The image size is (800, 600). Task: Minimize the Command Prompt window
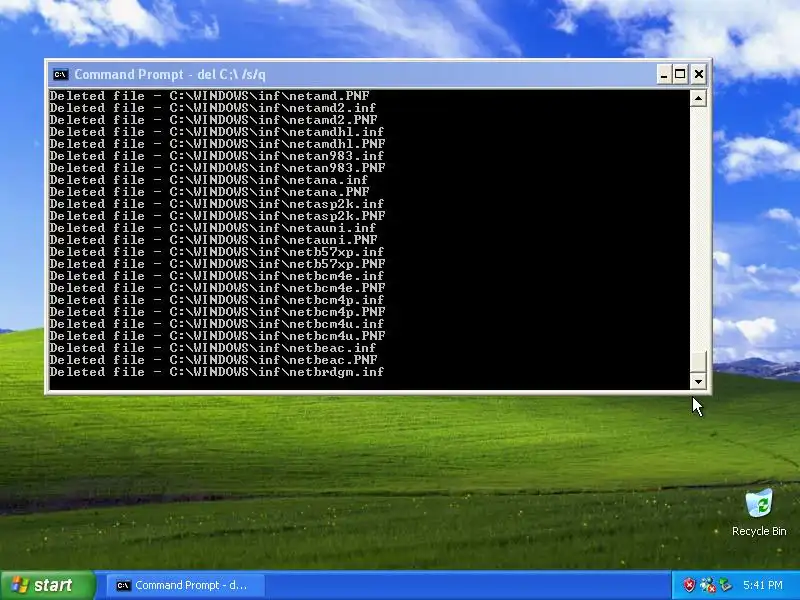[x=663, y=74]
